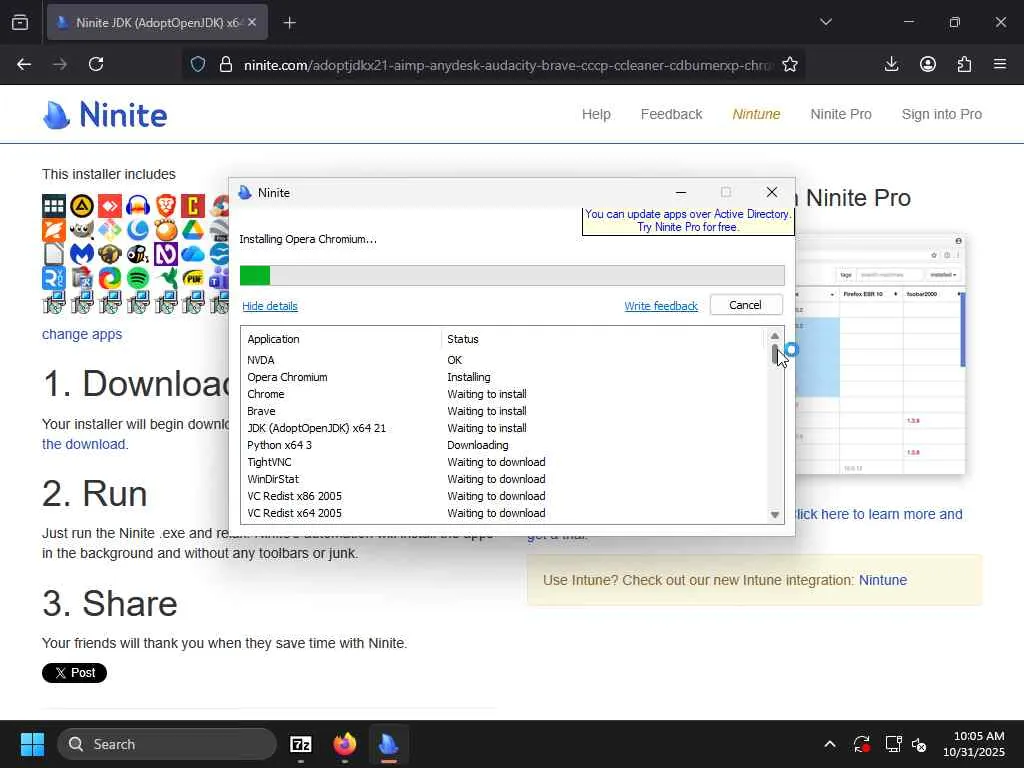The width and height of the screenshot is (1024, 768).
Task: Switch to the Ninite JDK browser tab
Action: coord(157,22)
